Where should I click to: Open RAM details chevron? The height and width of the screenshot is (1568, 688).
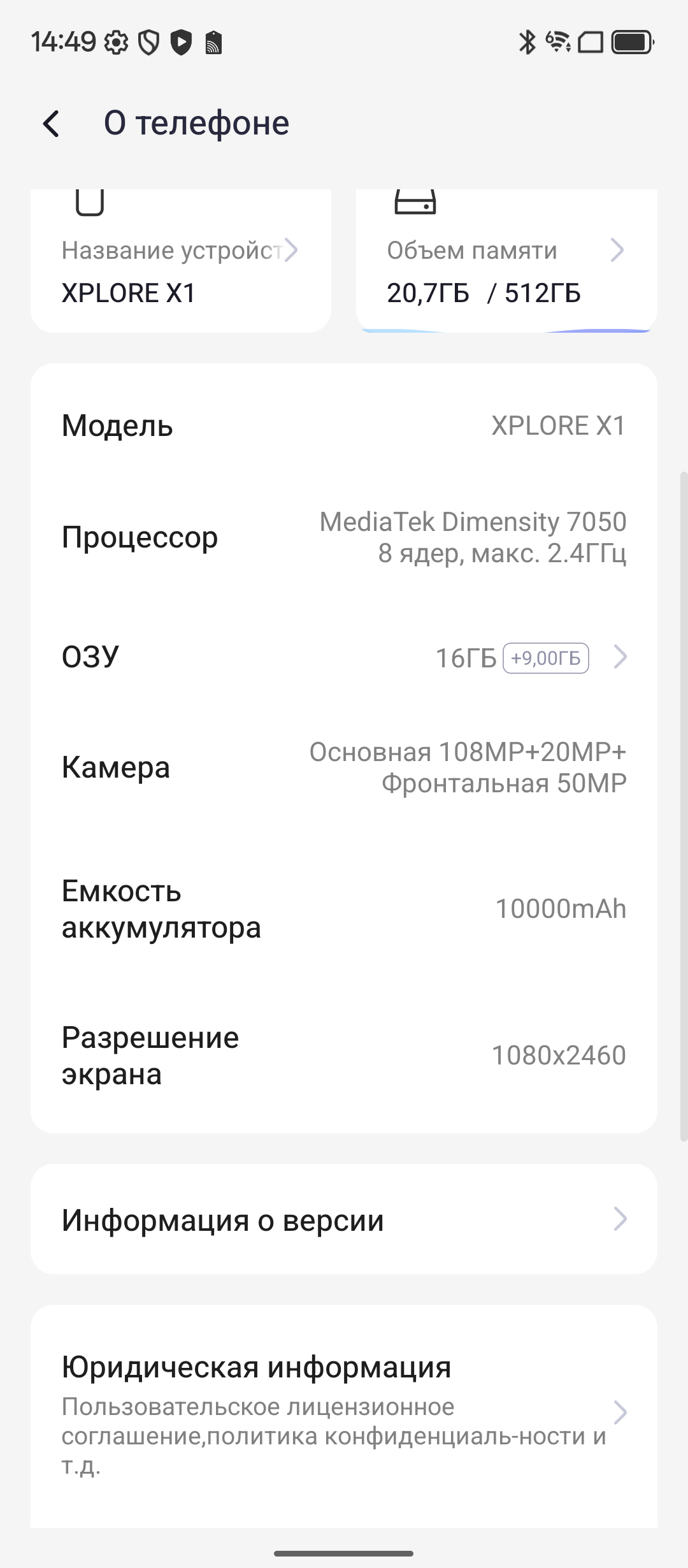620,657
